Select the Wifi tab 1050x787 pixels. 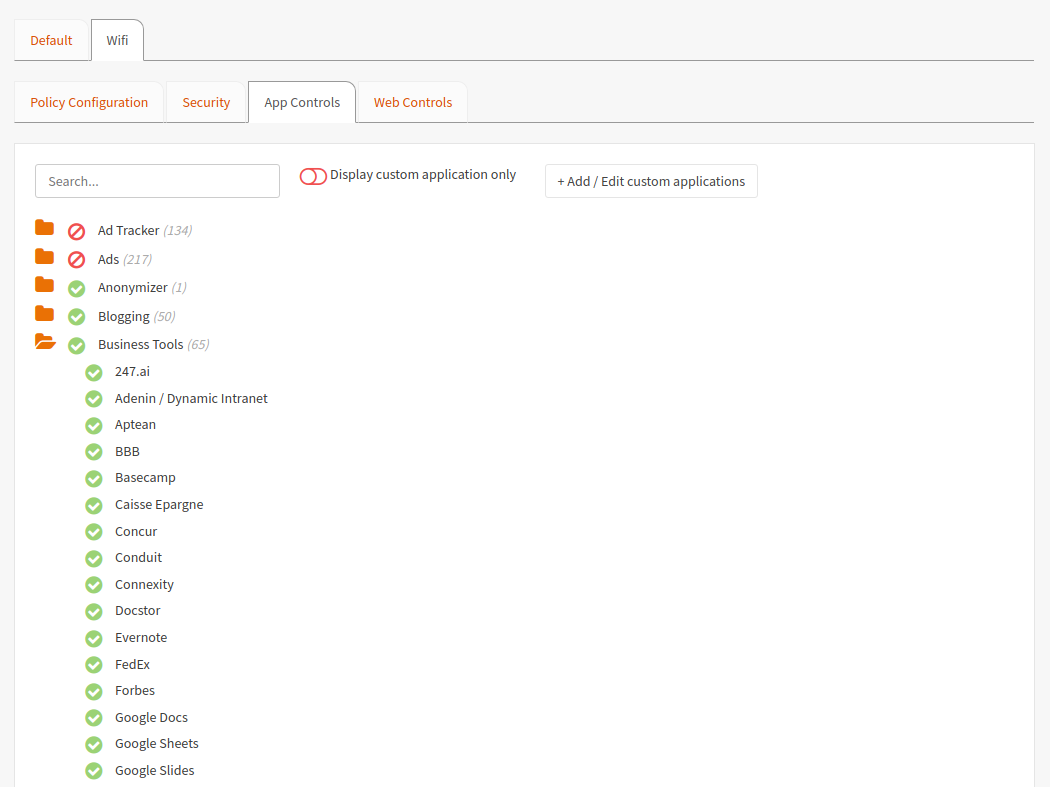[117, 40]
